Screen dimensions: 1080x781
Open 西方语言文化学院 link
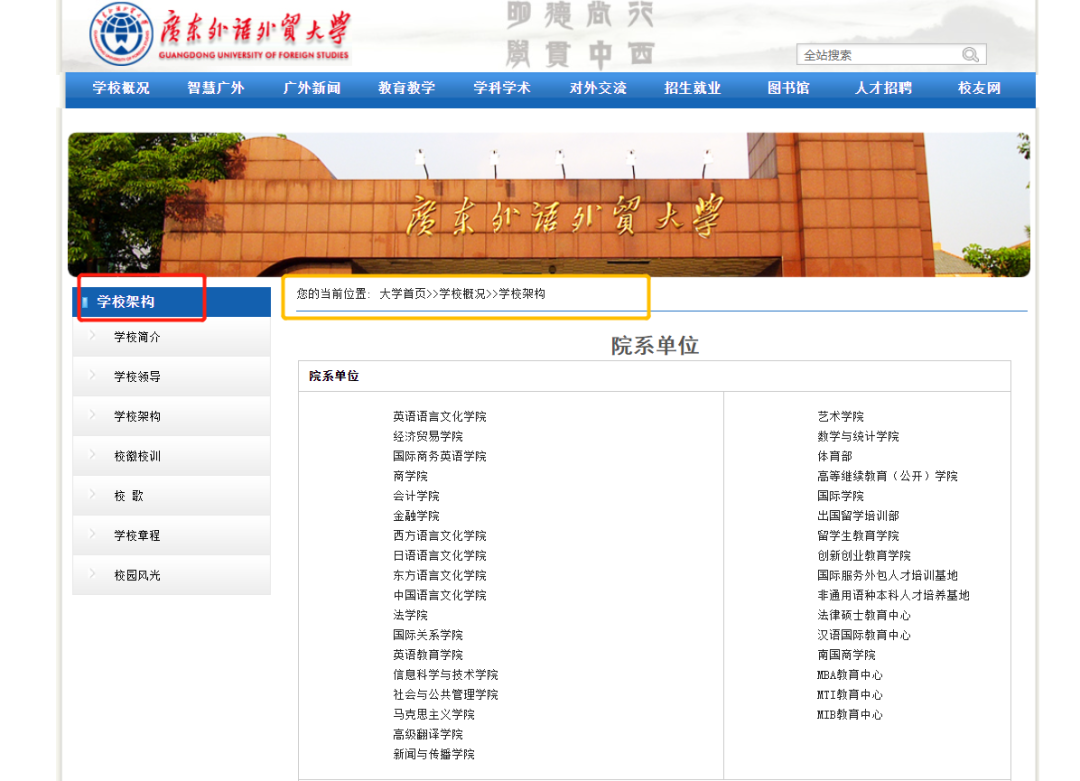(439, 536)
